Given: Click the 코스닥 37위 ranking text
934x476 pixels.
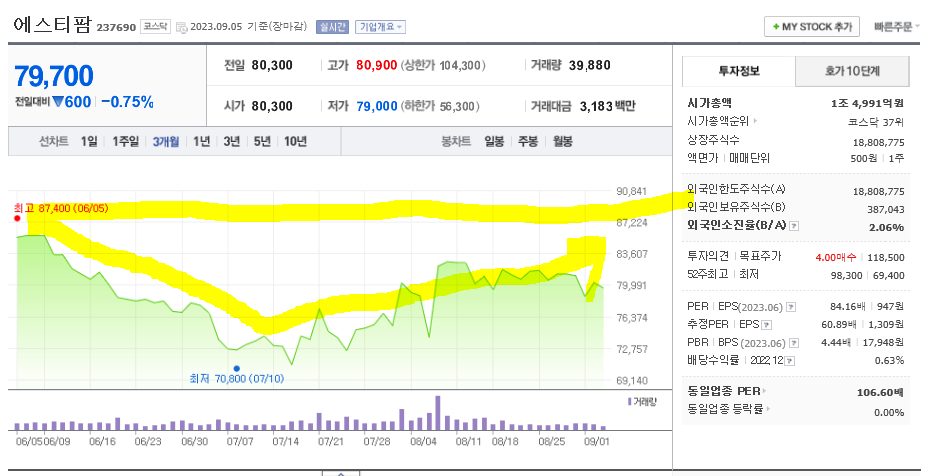Looking at the screenshot, I should tap(876, 122).
